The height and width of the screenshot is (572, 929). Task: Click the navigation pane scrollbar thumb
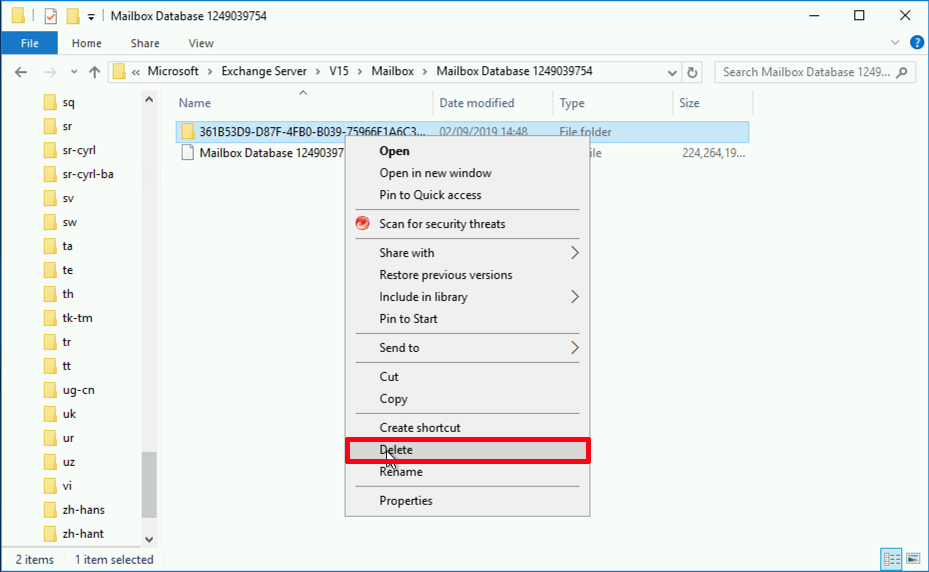(x=149, y=484)
